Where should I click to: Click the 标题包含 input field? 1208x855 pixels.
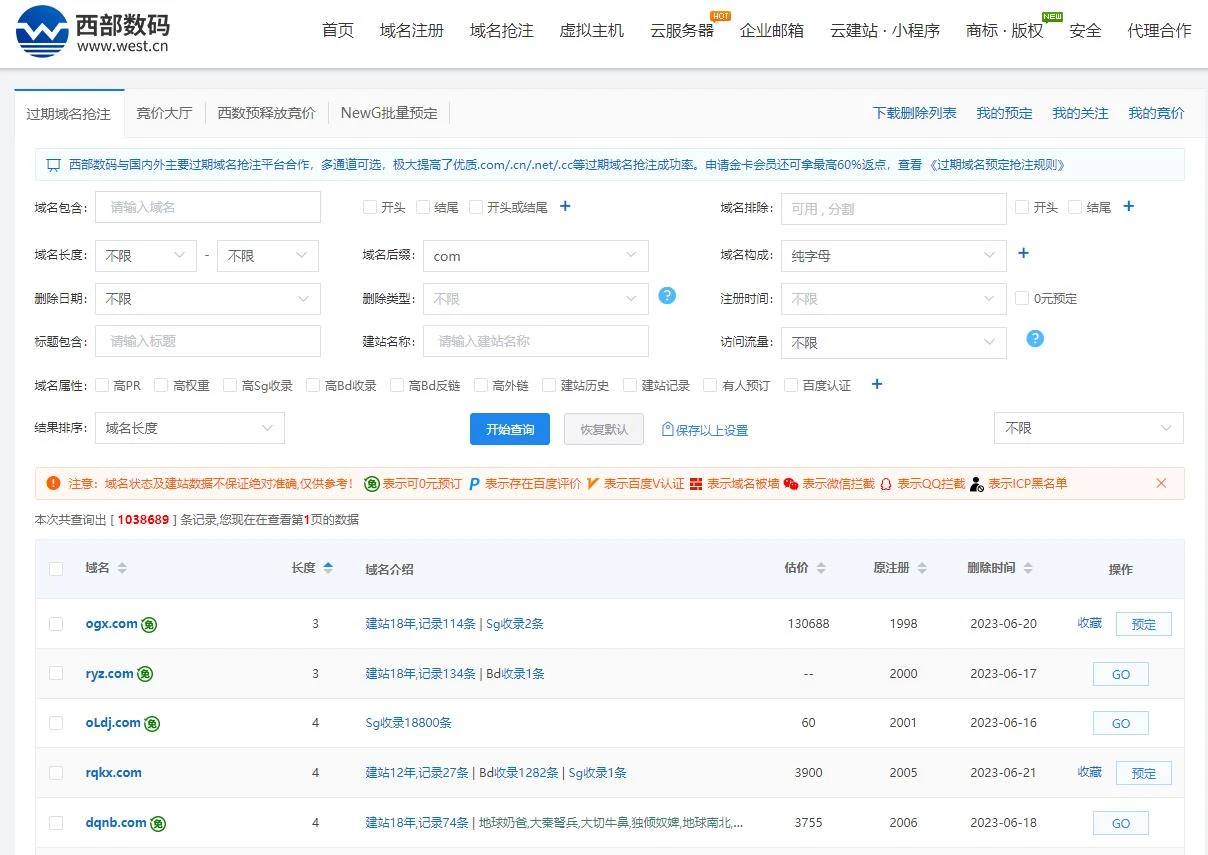click(208, 341)
